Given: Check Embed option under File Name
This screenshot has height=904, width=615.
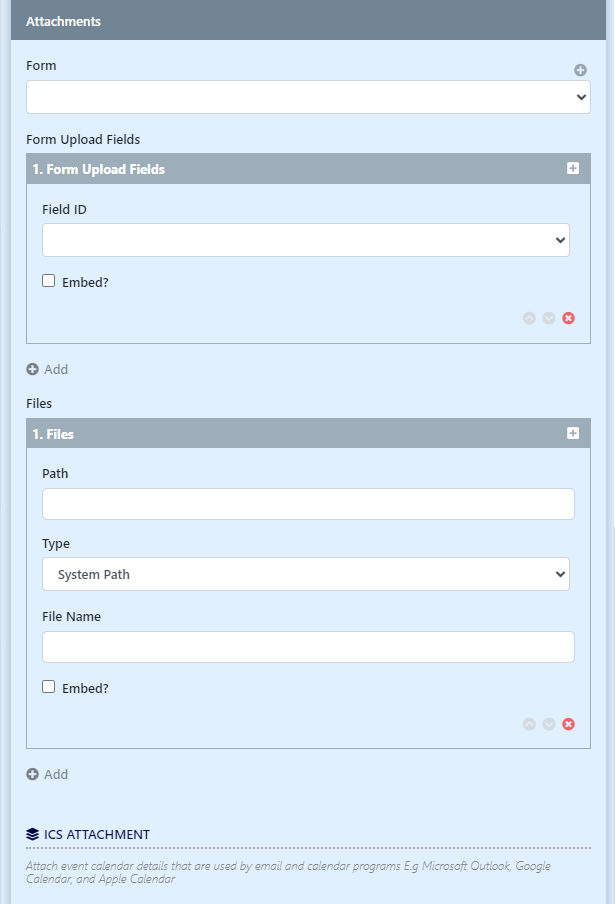Looking at the screenshot, I should [x=49, y=687].
